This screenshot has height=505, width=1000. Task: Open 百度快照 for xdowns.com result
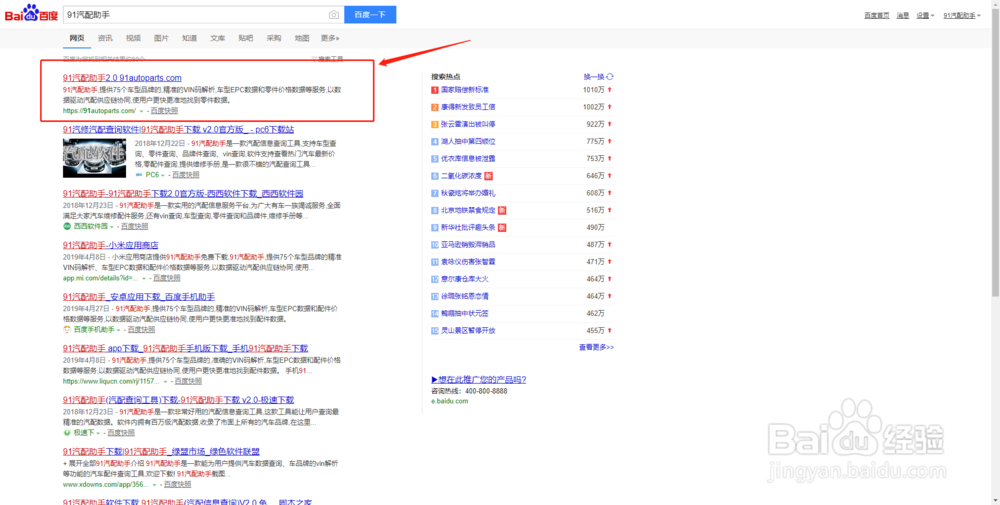(178, 485)
